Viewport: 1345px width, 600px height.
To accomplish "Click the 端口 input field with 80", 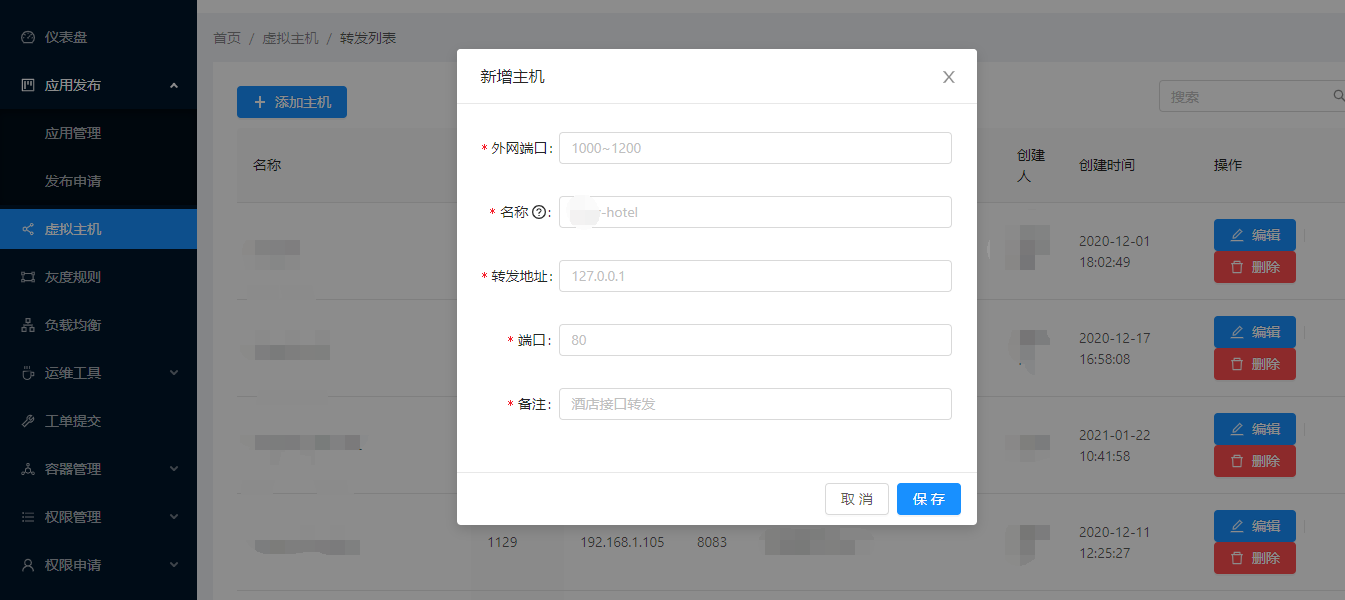I will click(755, 340).
